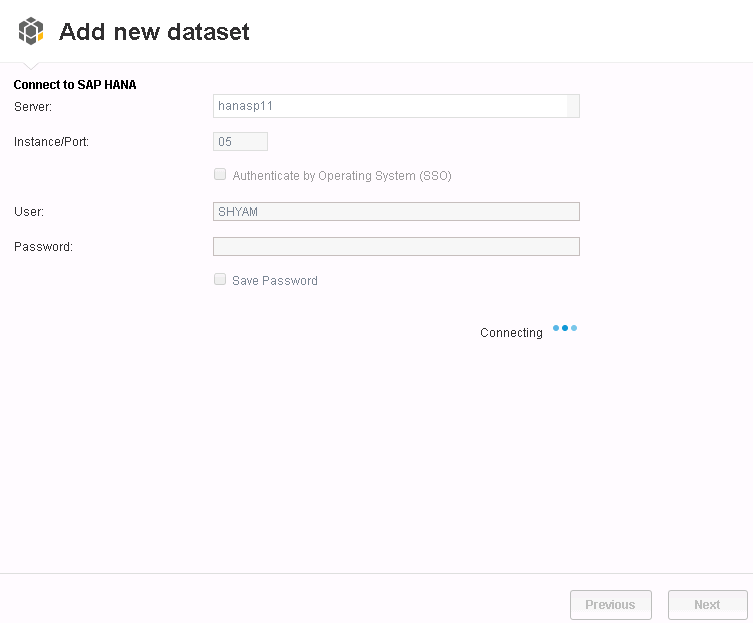Click the Instance/Port: field label

tap(51, 142)
